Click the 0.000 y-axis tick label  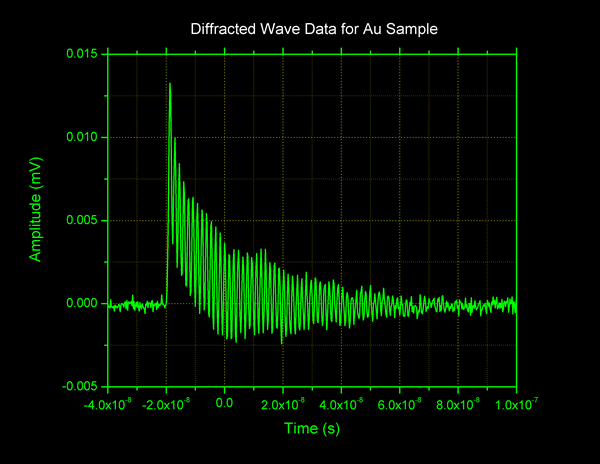click(82, 303)
